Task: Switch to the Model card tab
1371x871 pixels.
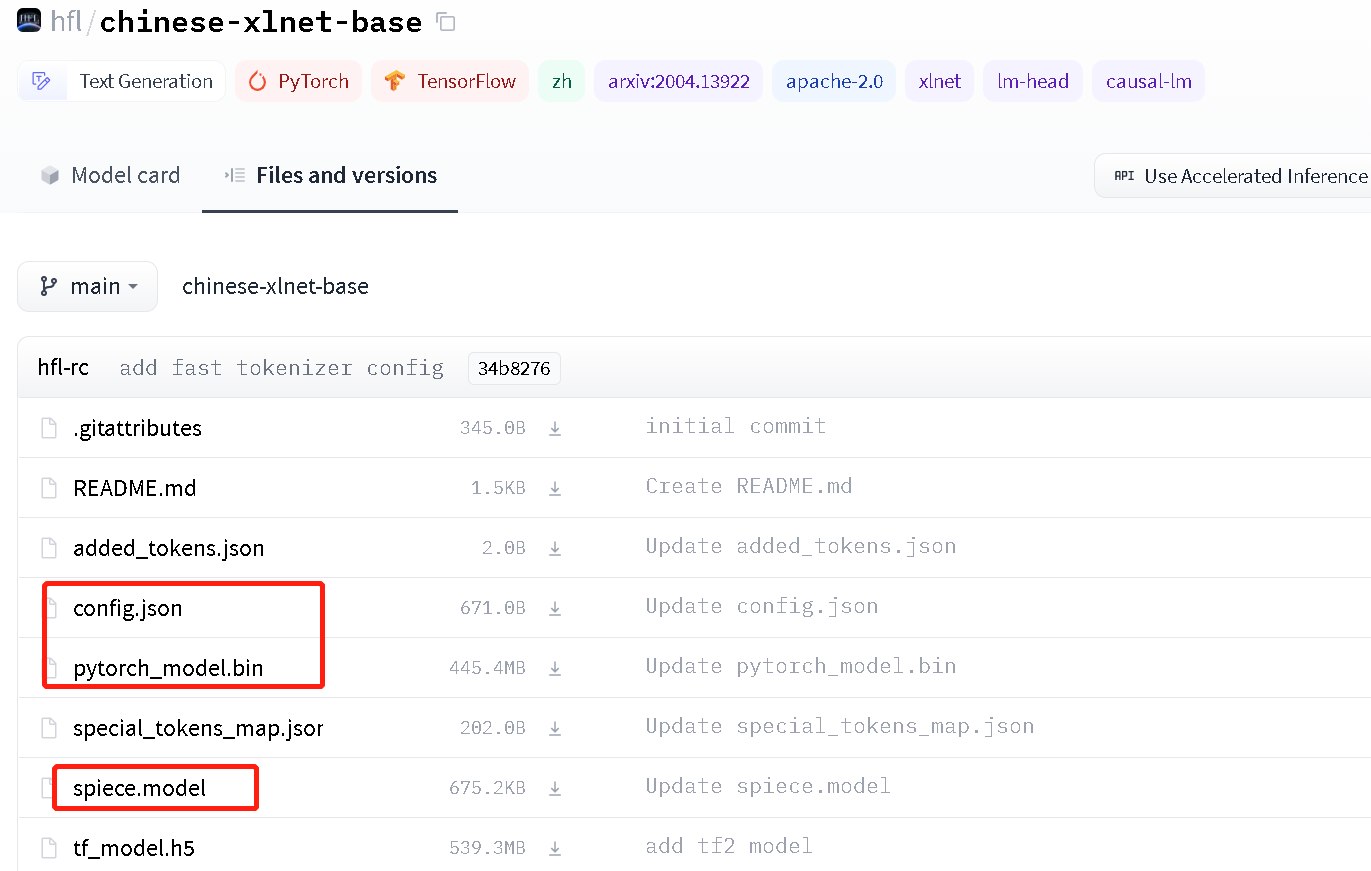Action: (110, 176)
